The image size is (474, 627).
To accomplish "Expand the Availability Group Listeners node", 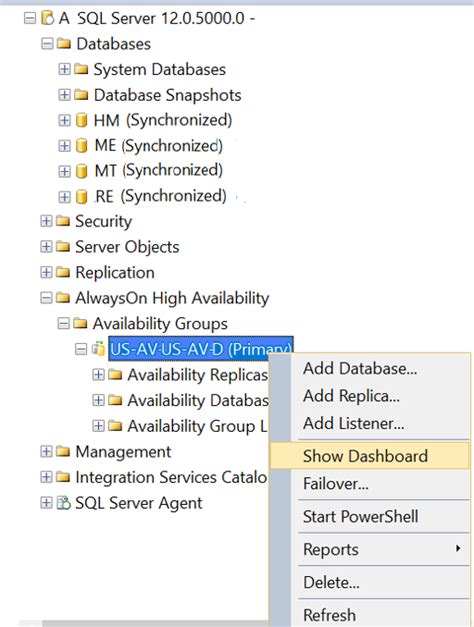I will click(98, 426).
